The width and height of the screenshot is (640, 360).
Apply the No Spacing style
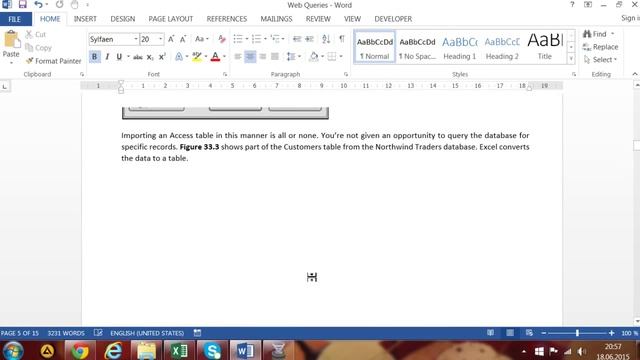pyautogui.click(x=417, y=47)
